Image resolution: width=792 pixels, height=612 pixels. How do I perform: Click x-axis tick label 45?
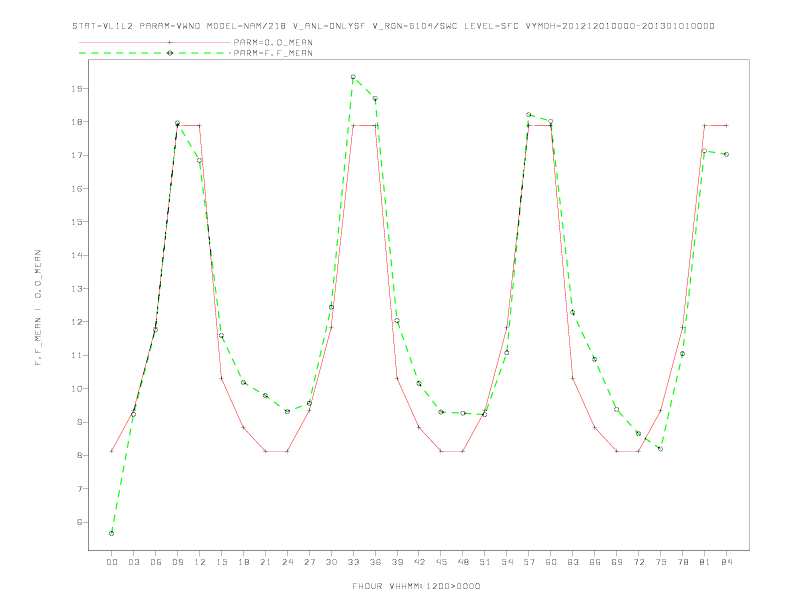pyautogui.click(x=441, y=562)
